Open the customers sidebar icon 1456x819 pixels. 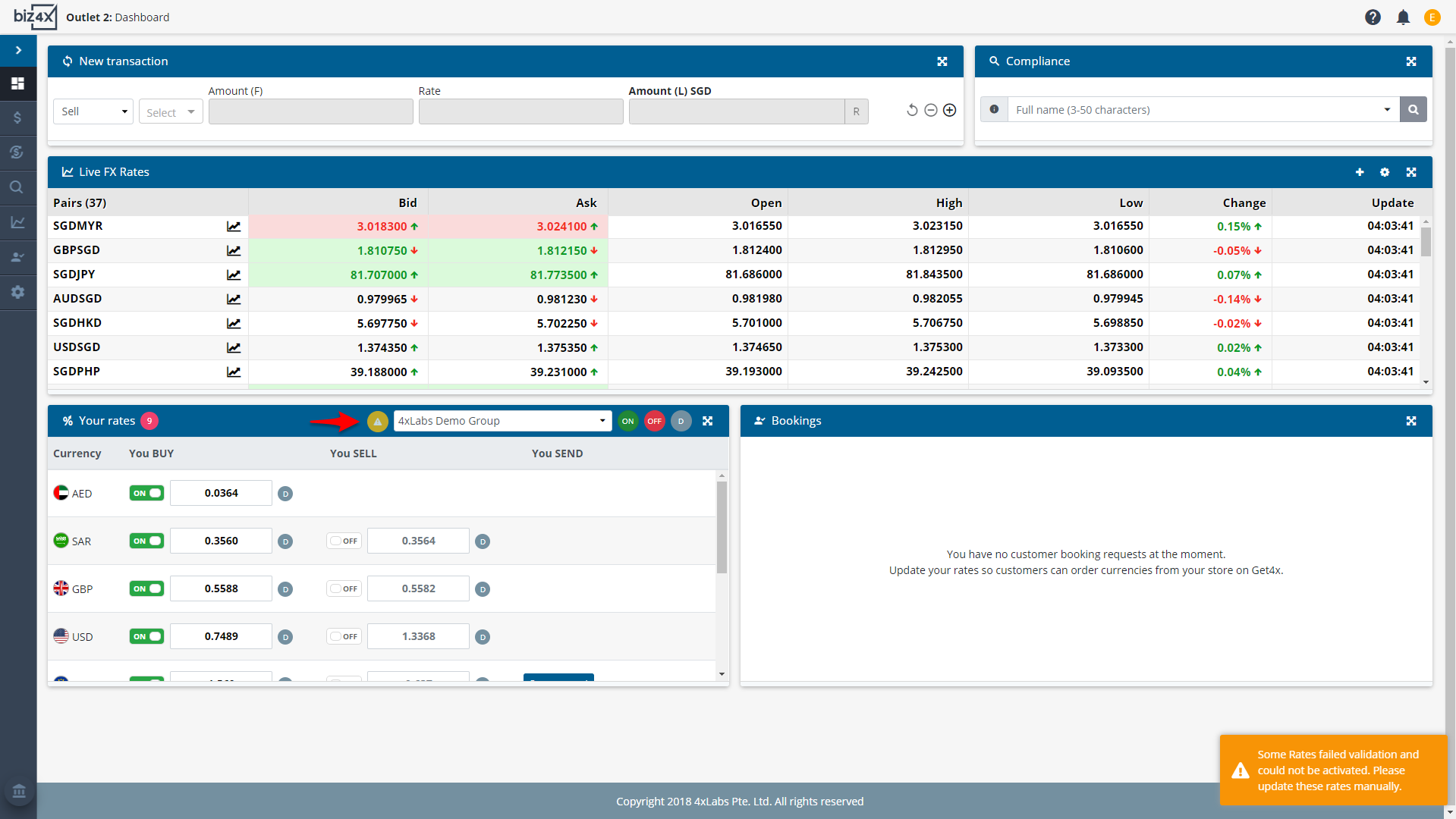pos(18,257)
